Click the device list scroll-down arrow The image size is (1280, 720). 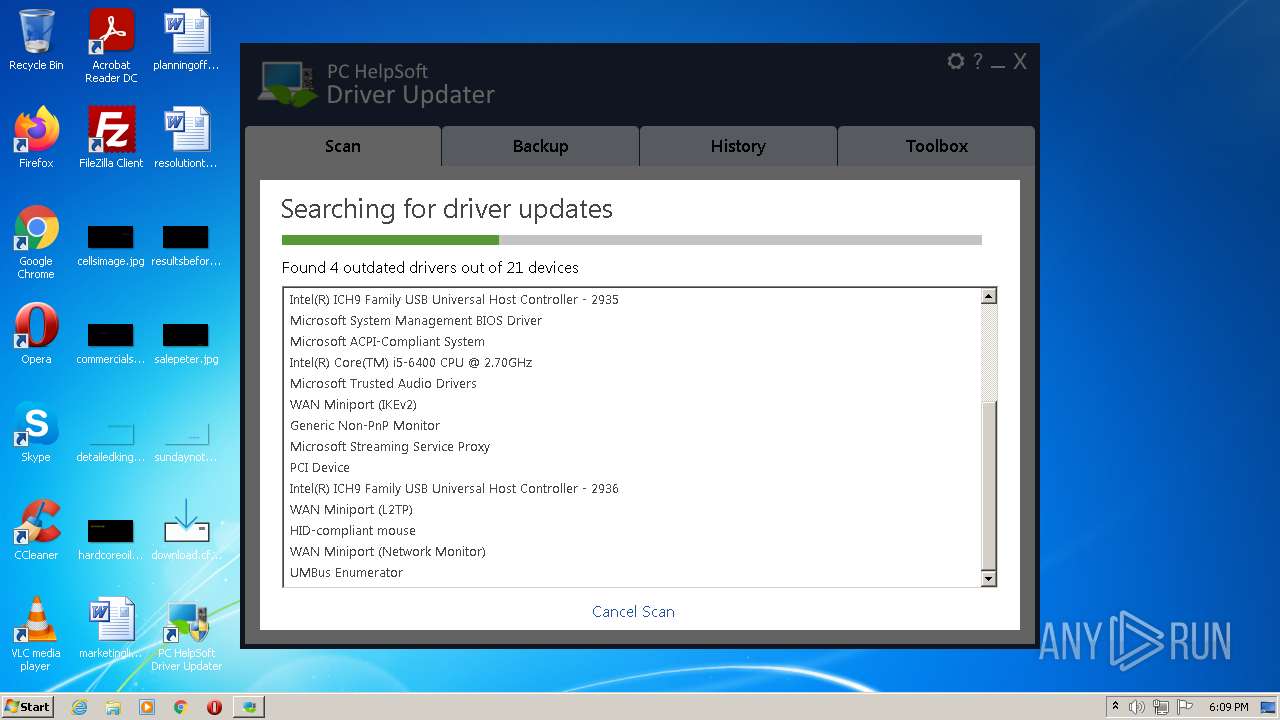[x=988, y=578]
